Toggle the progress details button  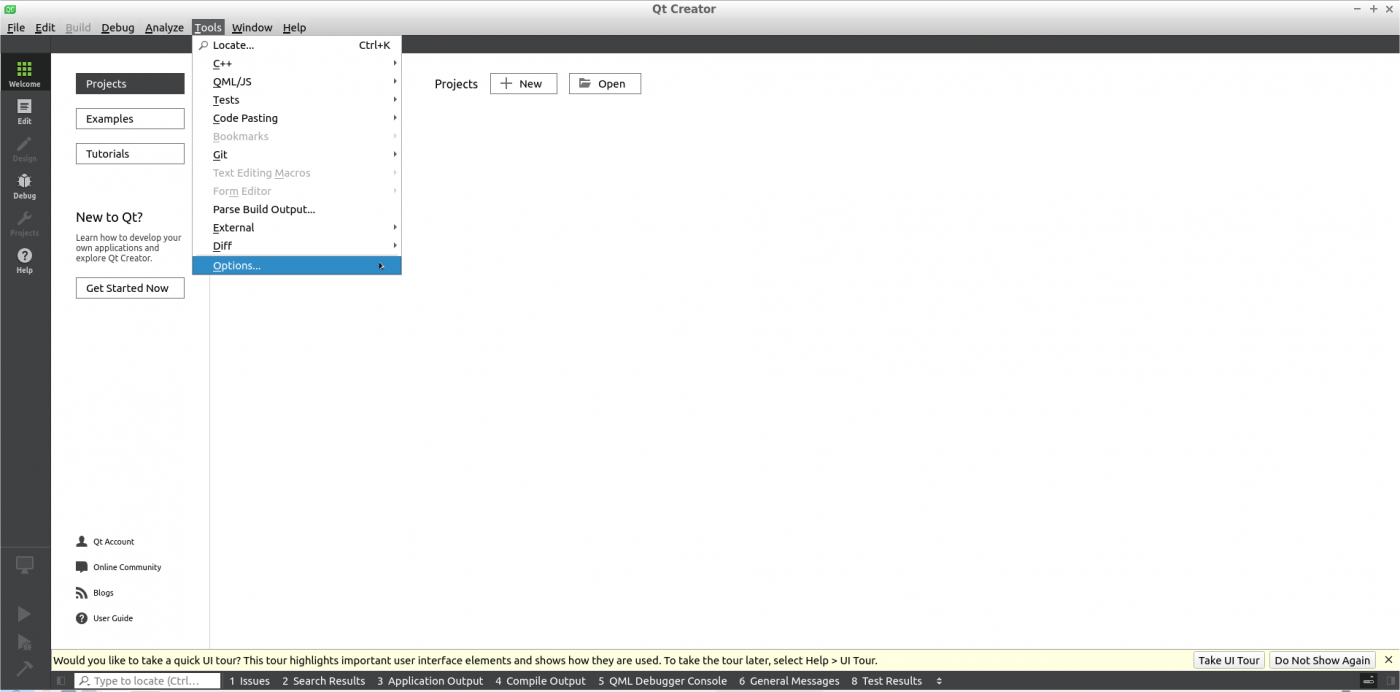coord(1369,681)
